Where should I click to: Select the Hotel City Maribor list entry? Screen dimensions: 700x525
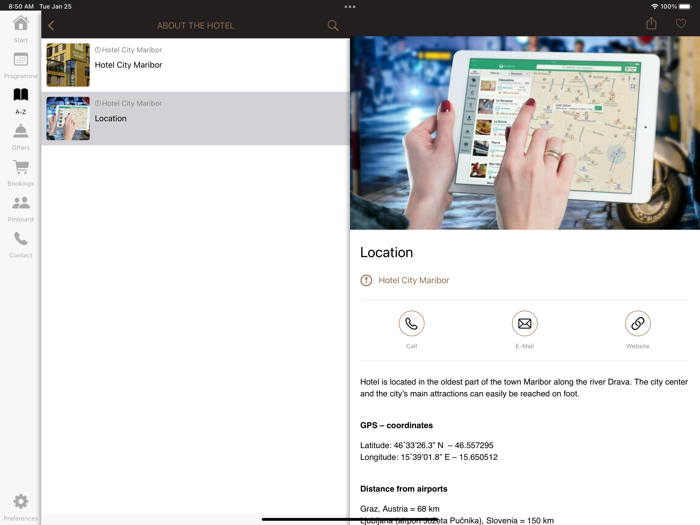click(x=196, y=65)
